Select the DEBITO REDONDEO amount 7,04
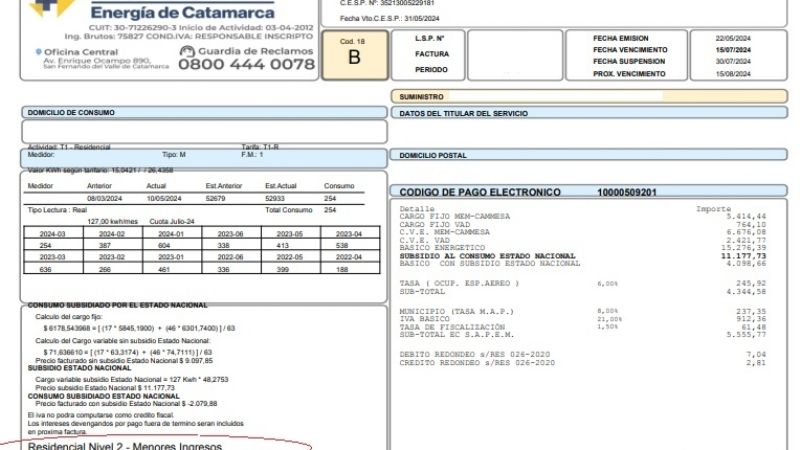Viewport: 800px width, 450px height. coord(756,355)
